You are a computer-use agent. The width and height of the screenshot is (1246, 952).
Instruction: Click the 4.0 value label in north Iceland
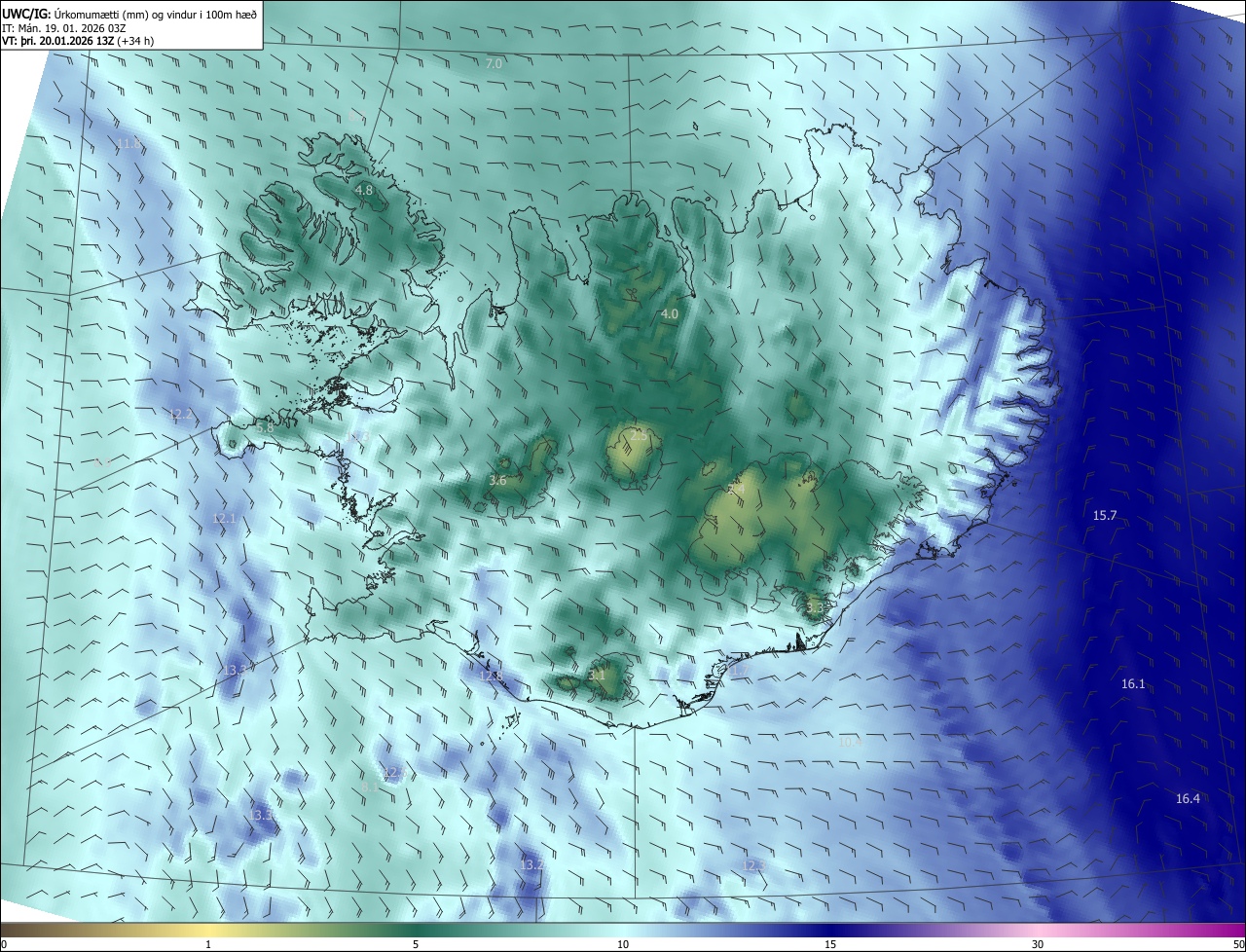point(670,314)
